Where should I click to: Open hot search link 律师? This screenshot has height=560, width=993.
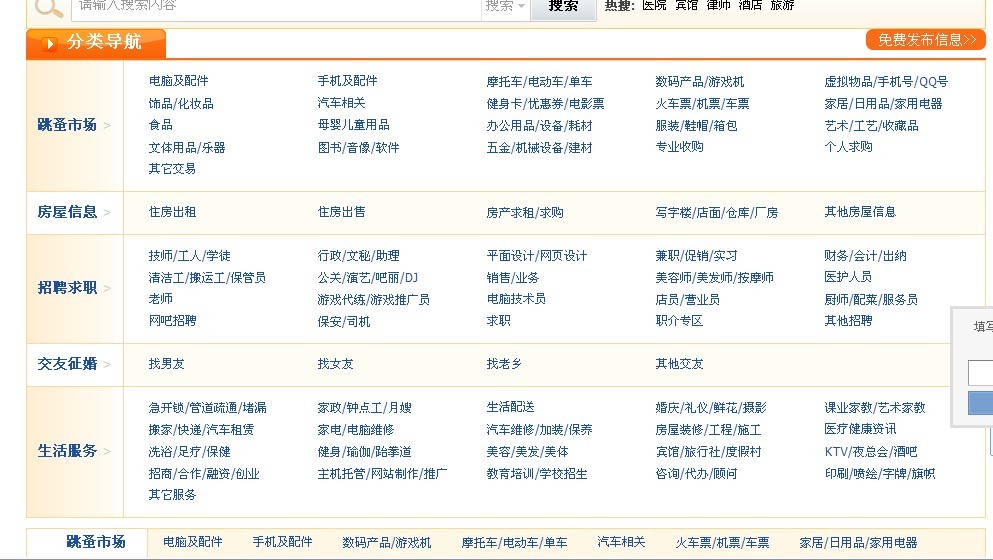click(x=718, y=6)
